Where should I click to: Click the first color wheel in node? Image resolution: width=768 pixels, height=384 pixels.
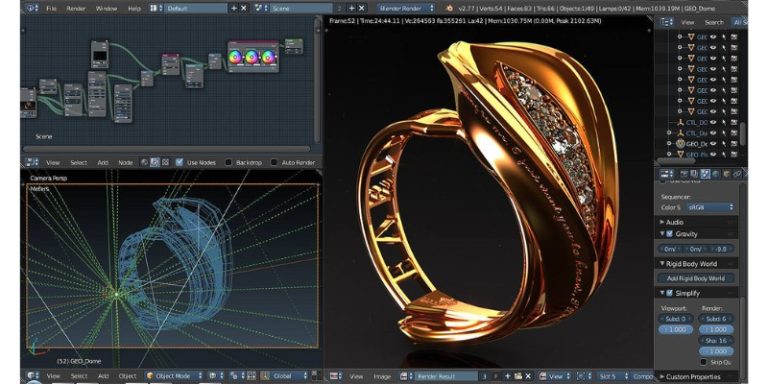[x=236, y=57]
